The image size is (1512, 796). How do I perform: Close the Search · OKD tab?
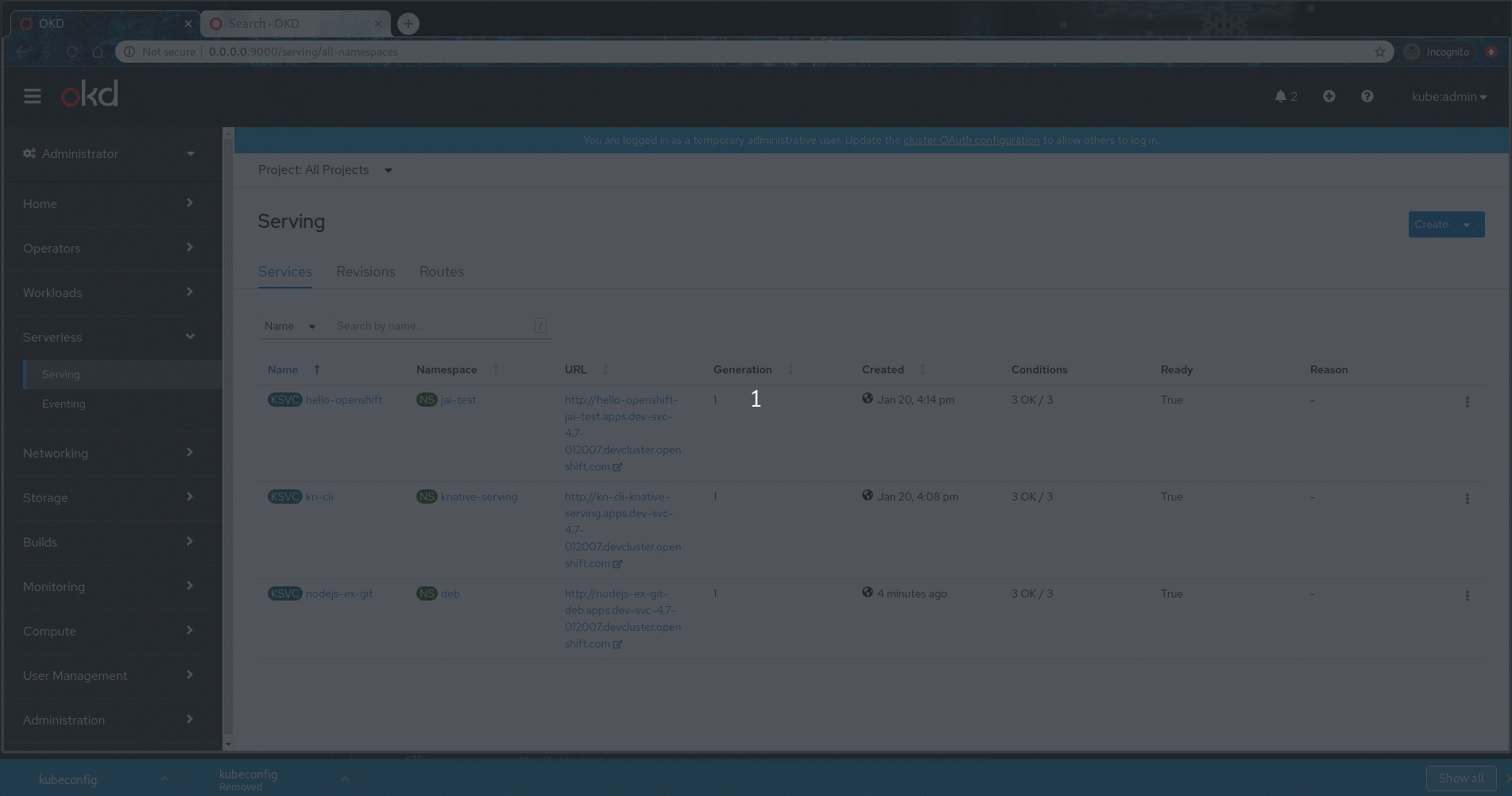click(378, 24)
